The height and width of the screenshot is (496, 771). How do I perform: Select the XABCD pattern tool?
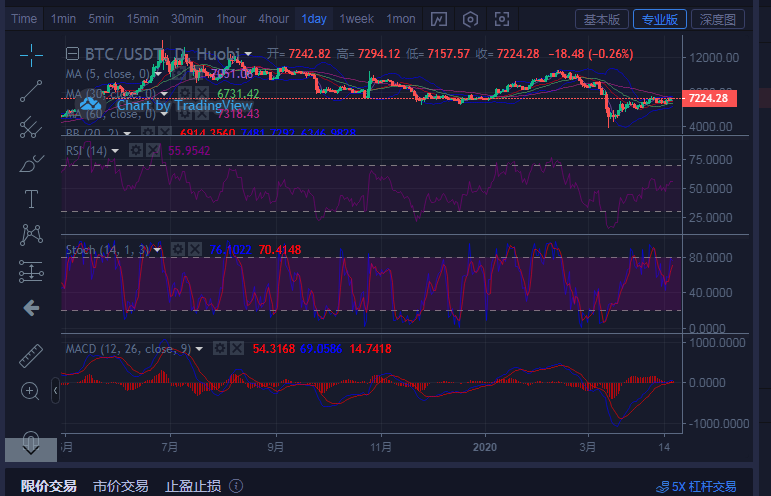[31, 234]
